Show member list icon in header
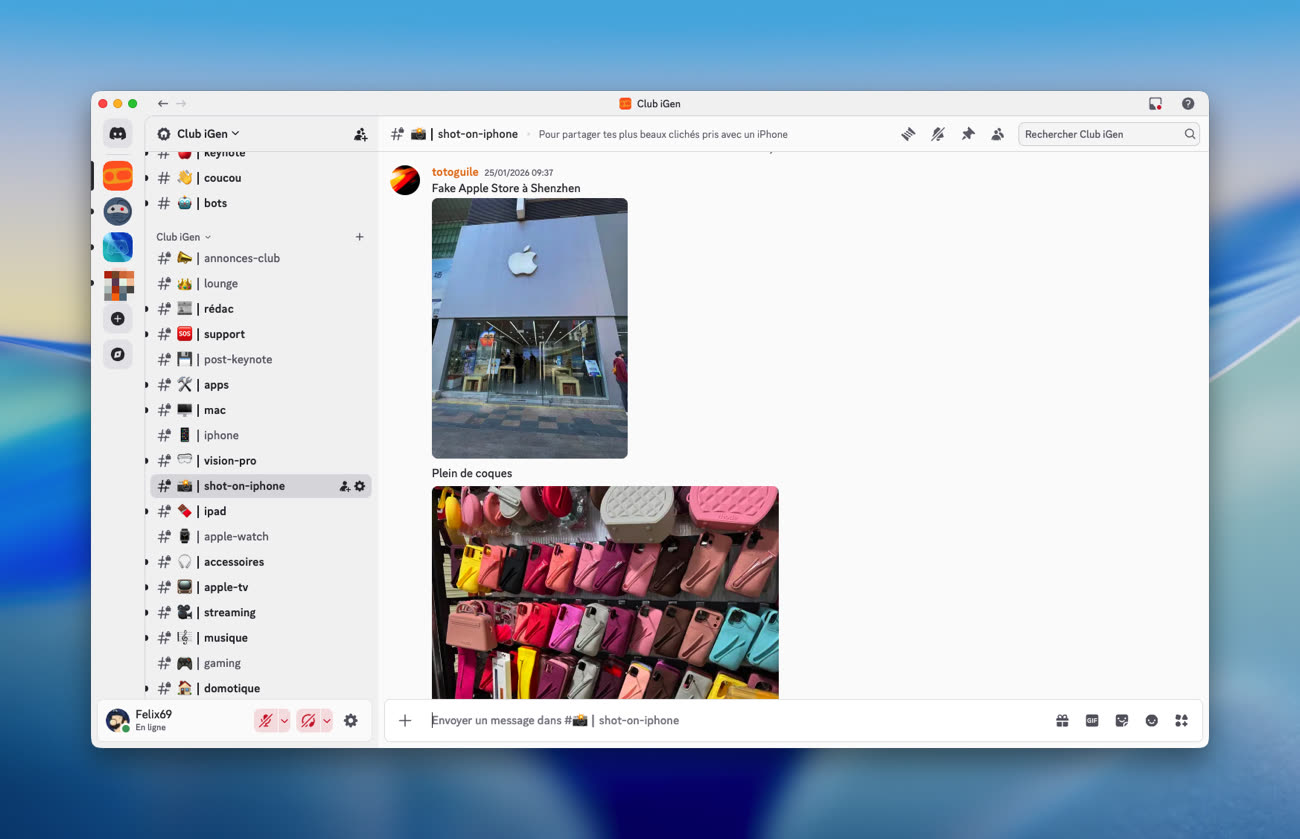Screen dimensions: 1300x839 [x=997, y=134]
